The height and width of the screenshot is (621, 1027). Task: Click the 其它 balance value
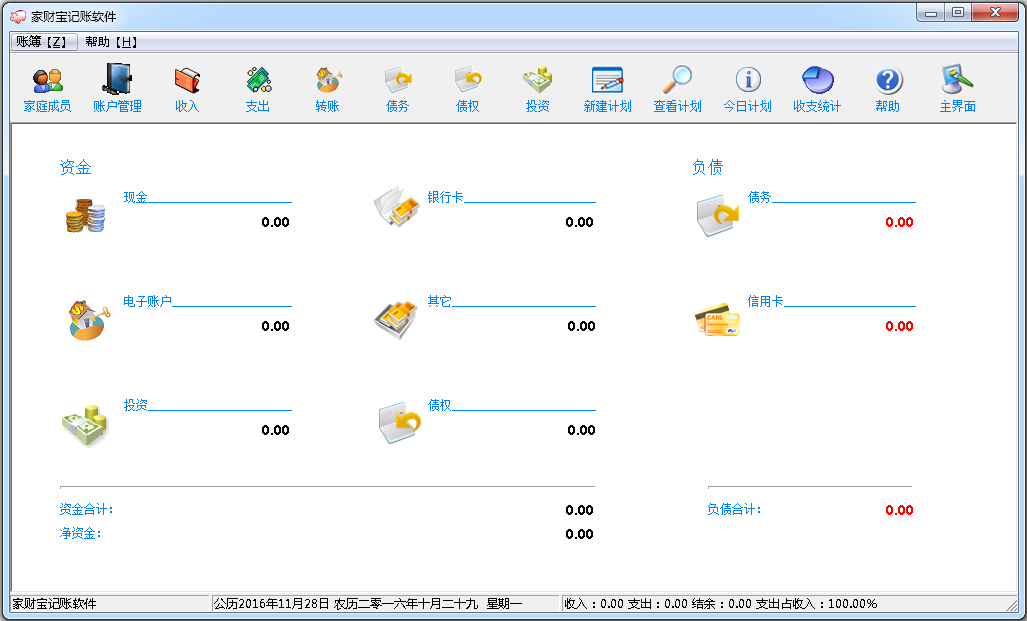click(x=582, y=326)
